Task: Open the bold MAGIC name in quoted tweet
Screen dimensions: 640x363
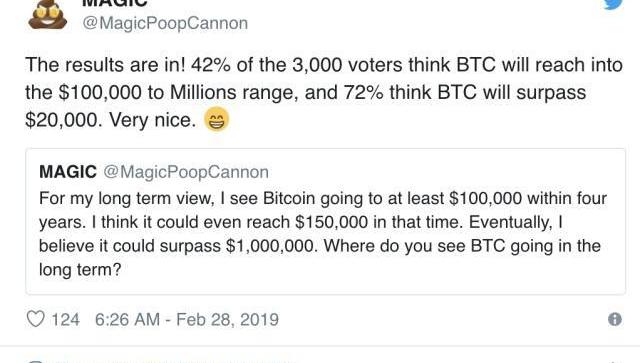Action: point(68,172)
